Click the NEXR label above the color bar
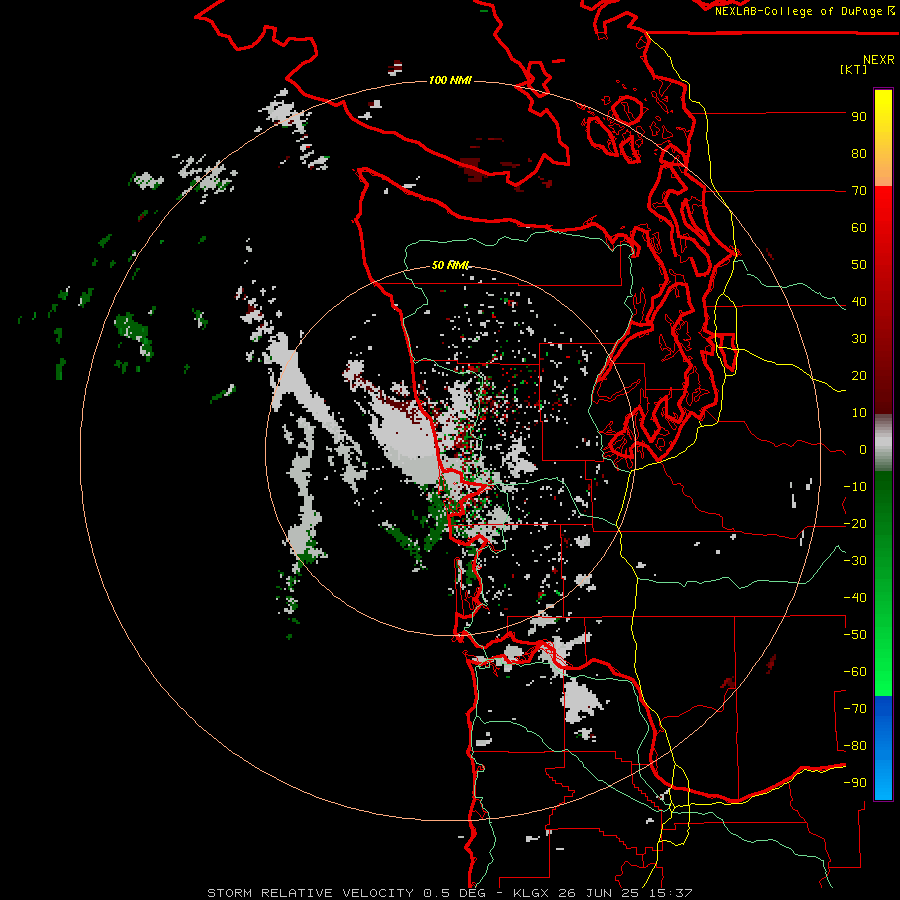 [879, 60]
